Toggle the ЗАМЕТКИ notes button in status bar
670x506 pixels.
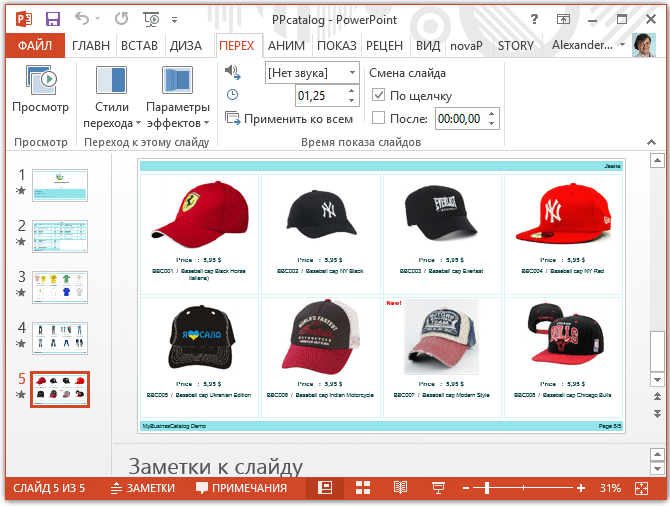(143, 488)
